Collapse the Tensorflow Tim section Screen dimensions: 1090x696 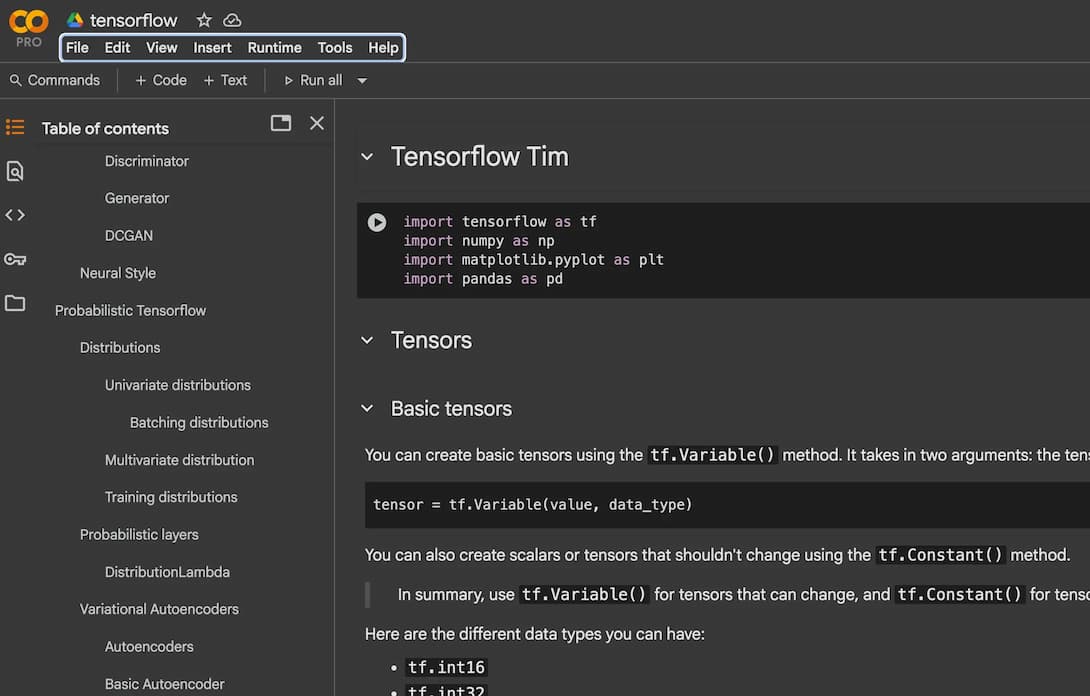tap(367, 157)
